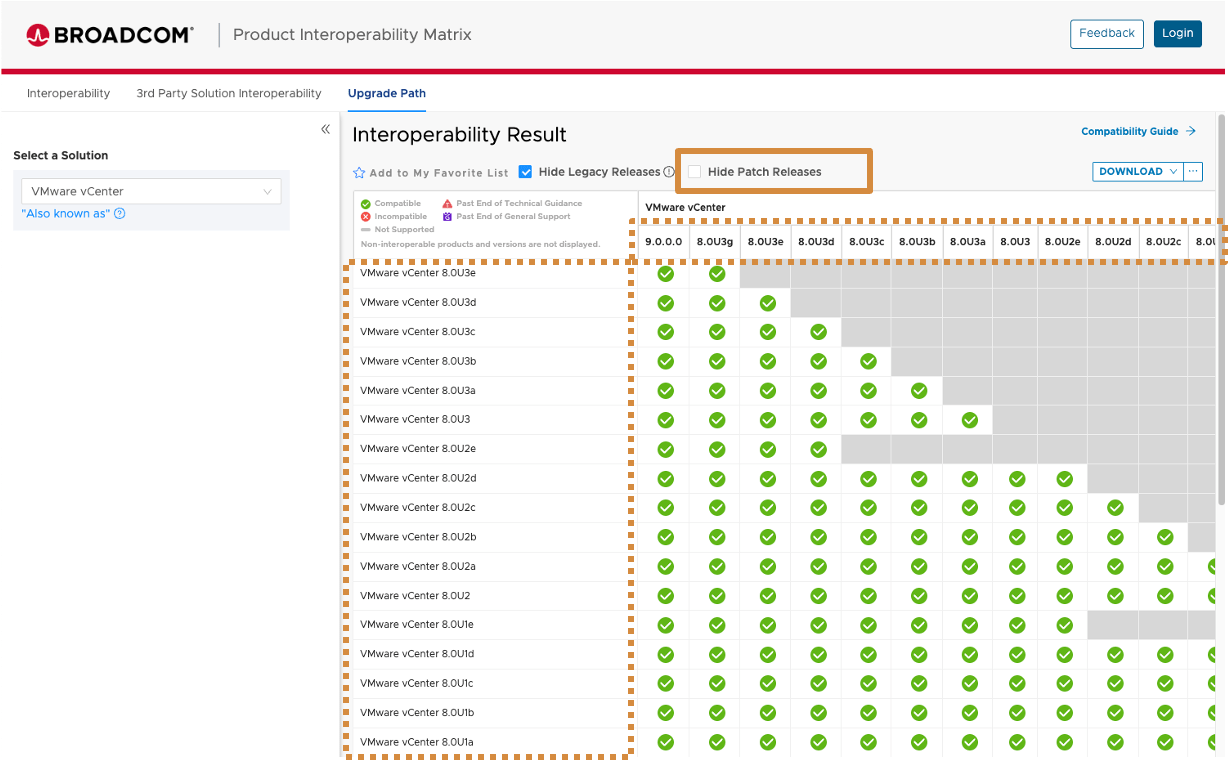Open the ellipsis menu beside DOWNLOAD

(x=1194, y=171)
